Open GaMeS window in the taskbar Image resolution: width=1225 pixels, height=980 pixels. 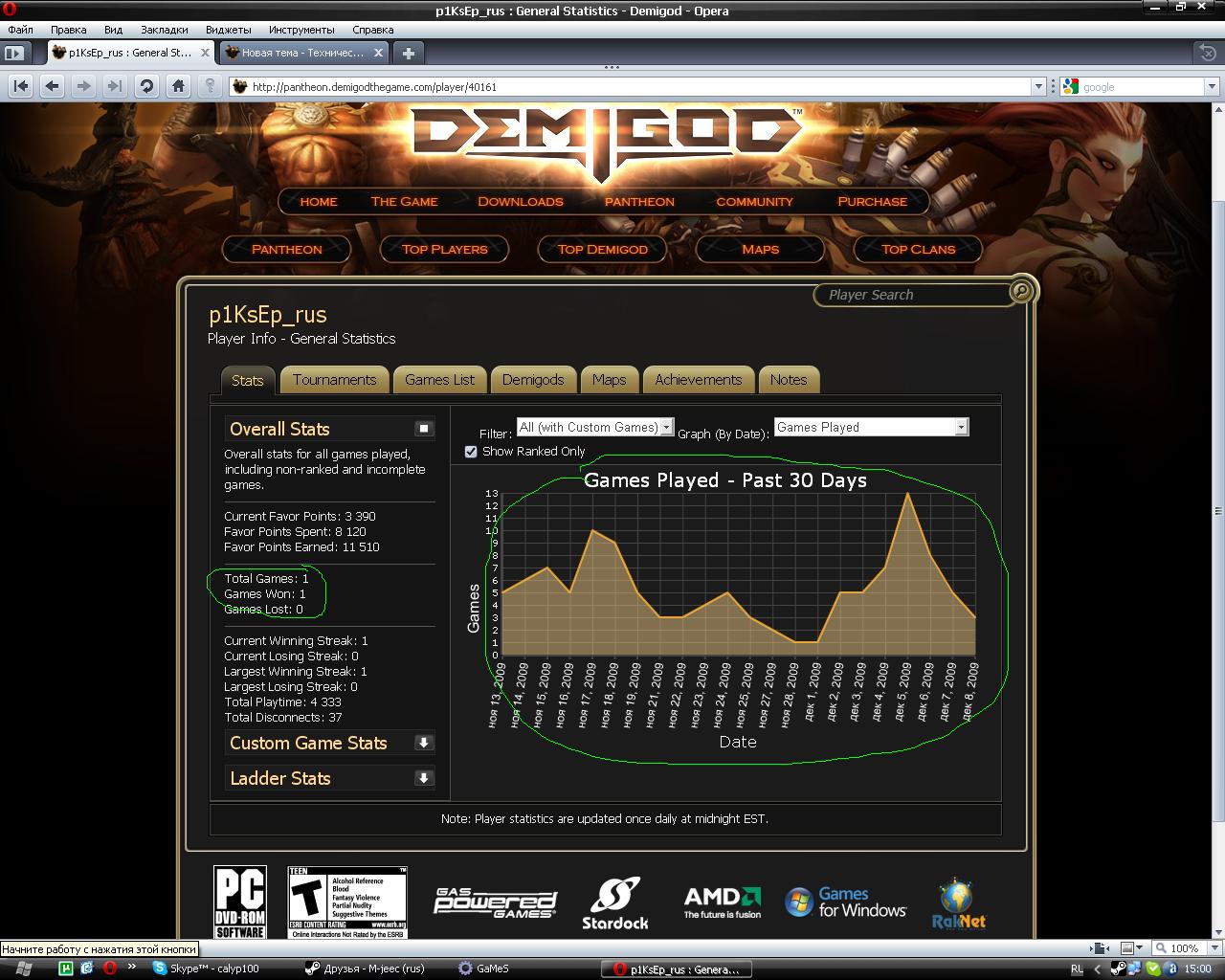tap(492, 969)
